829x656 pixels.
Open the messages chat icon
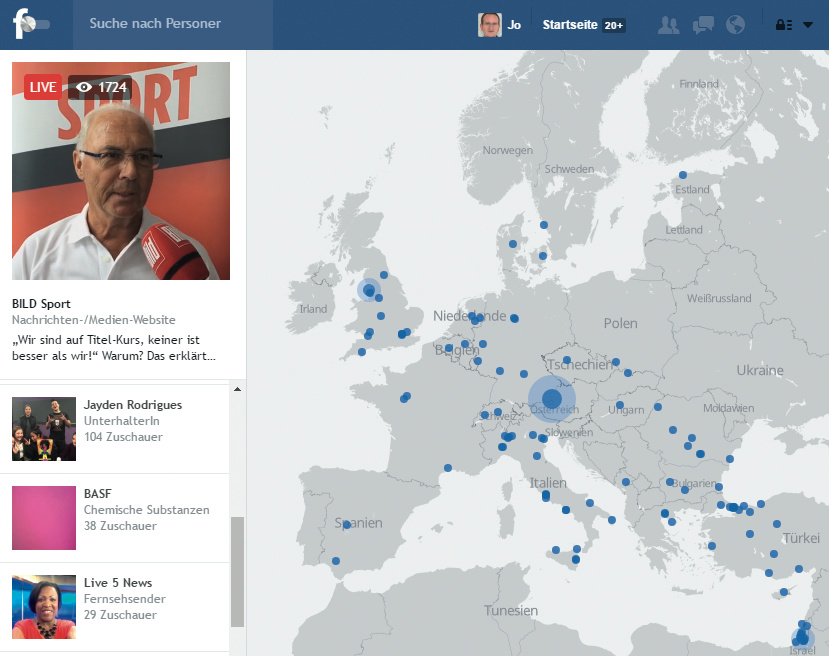703,25
